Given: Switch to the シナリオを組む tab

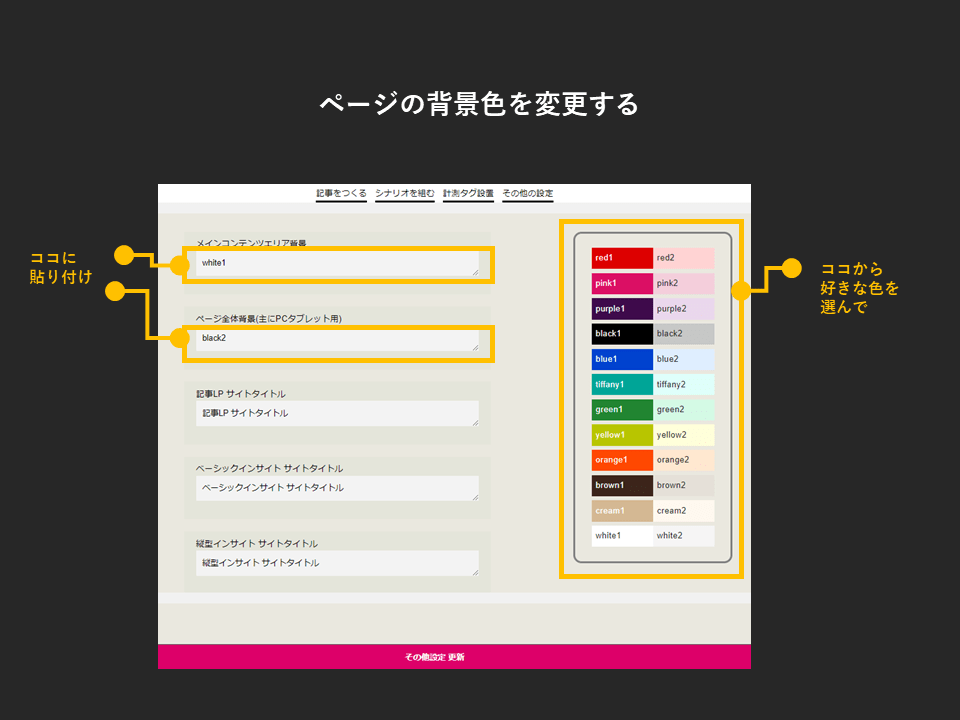Looking at the screenshot, I should [x=405, y=193].
